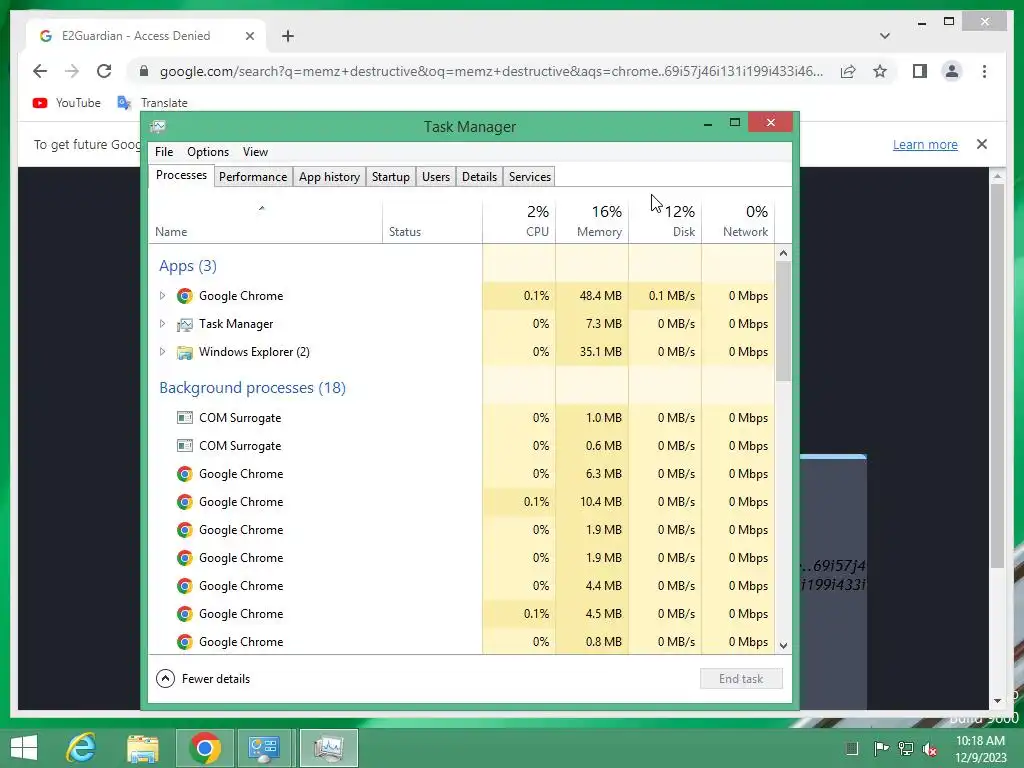Switch to the App history tab
Viewport: 1024px width, 768px height.
coord(329,176)
